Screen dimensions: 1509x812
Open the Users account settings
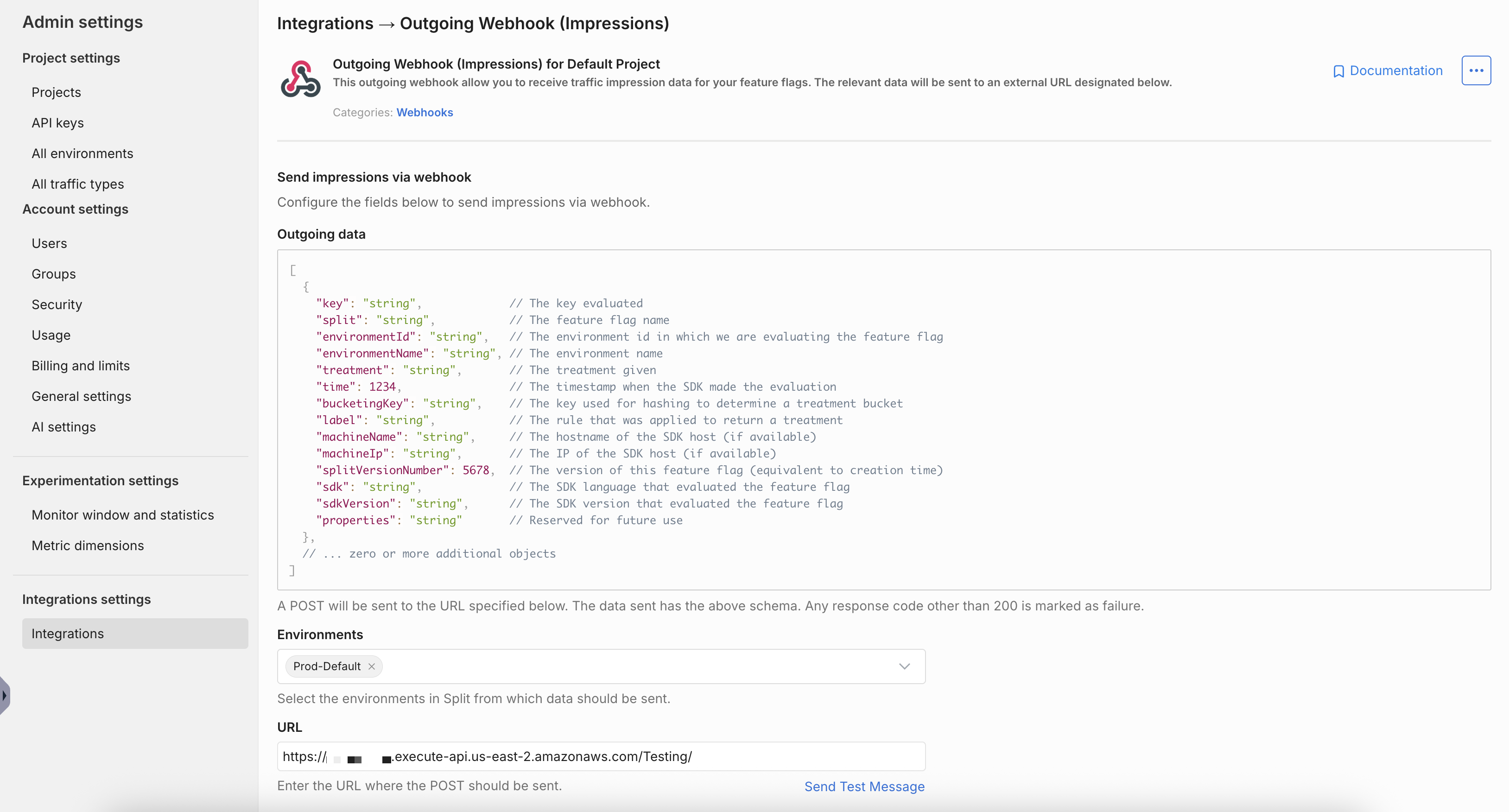[x=49, y=243]
